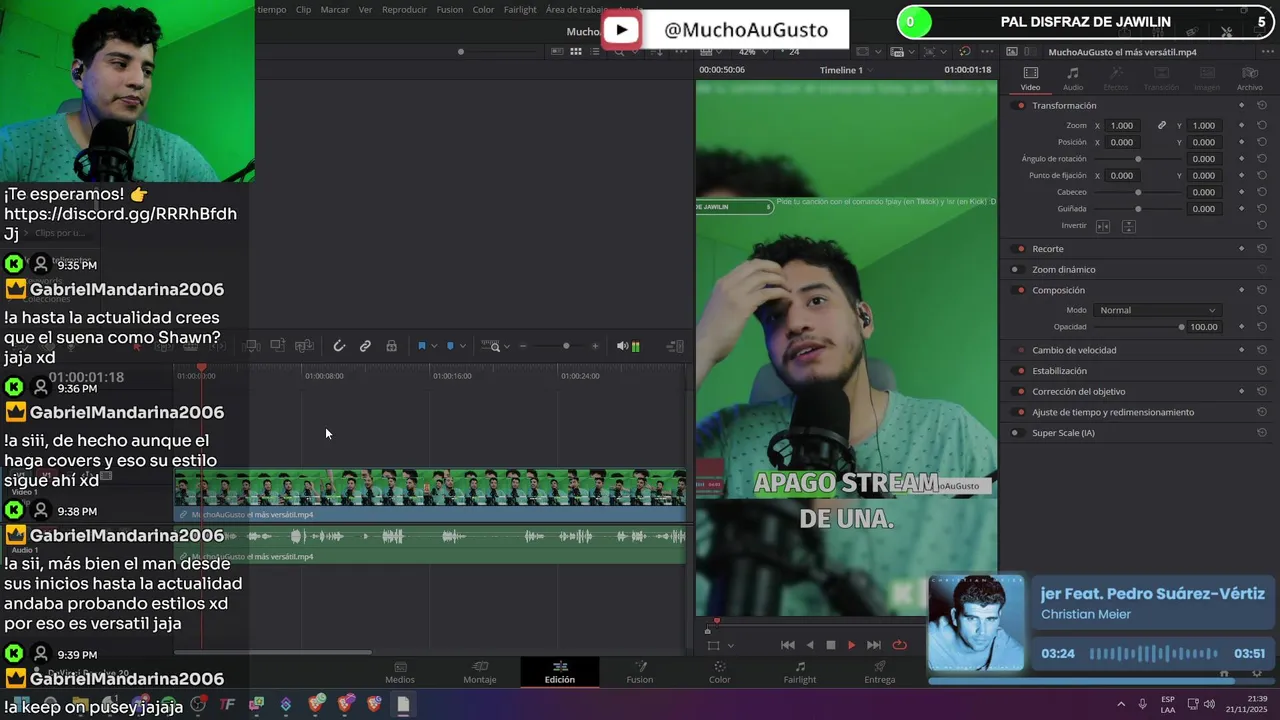Adjust the Cabeceo slider
The height and width of the screenshot is (720, 1280).
1138,192
